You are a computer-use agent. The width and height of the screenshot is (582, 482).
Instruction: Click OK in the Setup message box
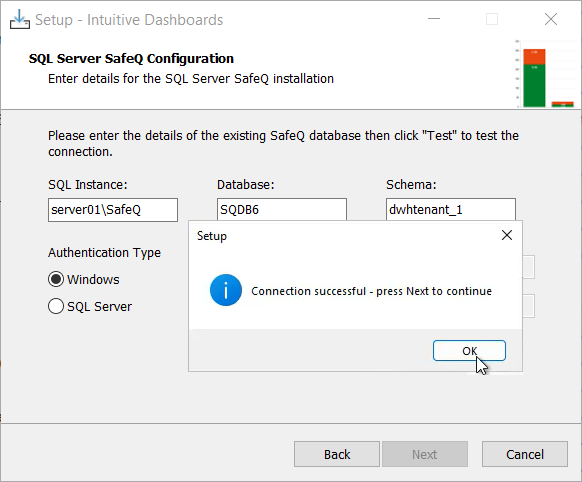click(x=469, y=351)
